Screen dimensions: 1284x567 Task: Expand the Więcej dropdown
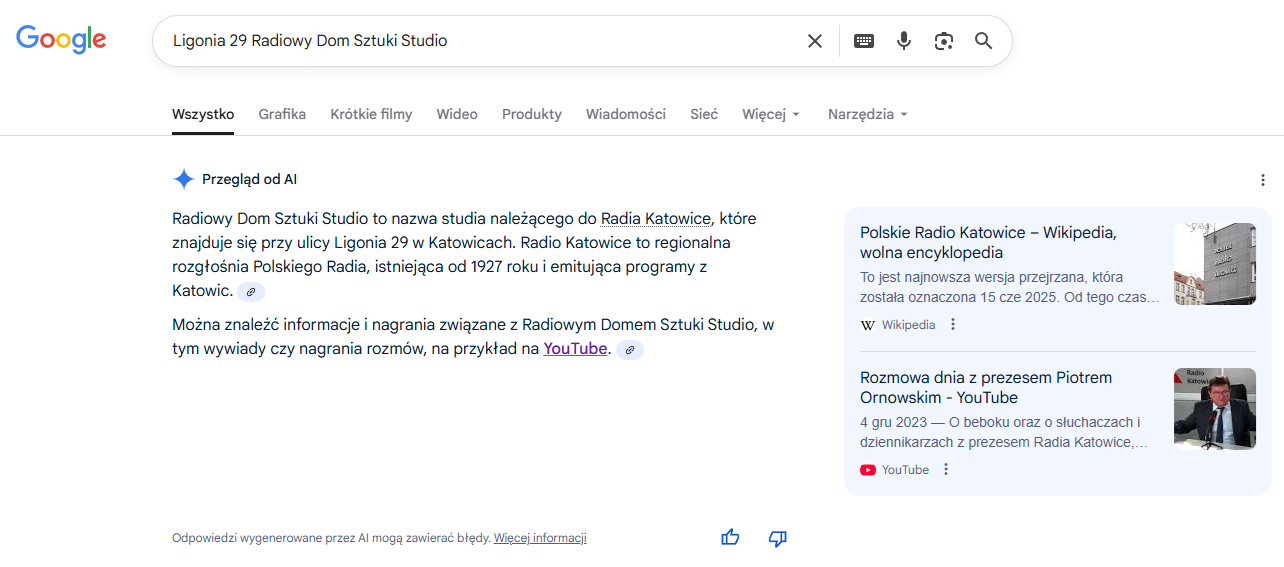click(771, 114)
